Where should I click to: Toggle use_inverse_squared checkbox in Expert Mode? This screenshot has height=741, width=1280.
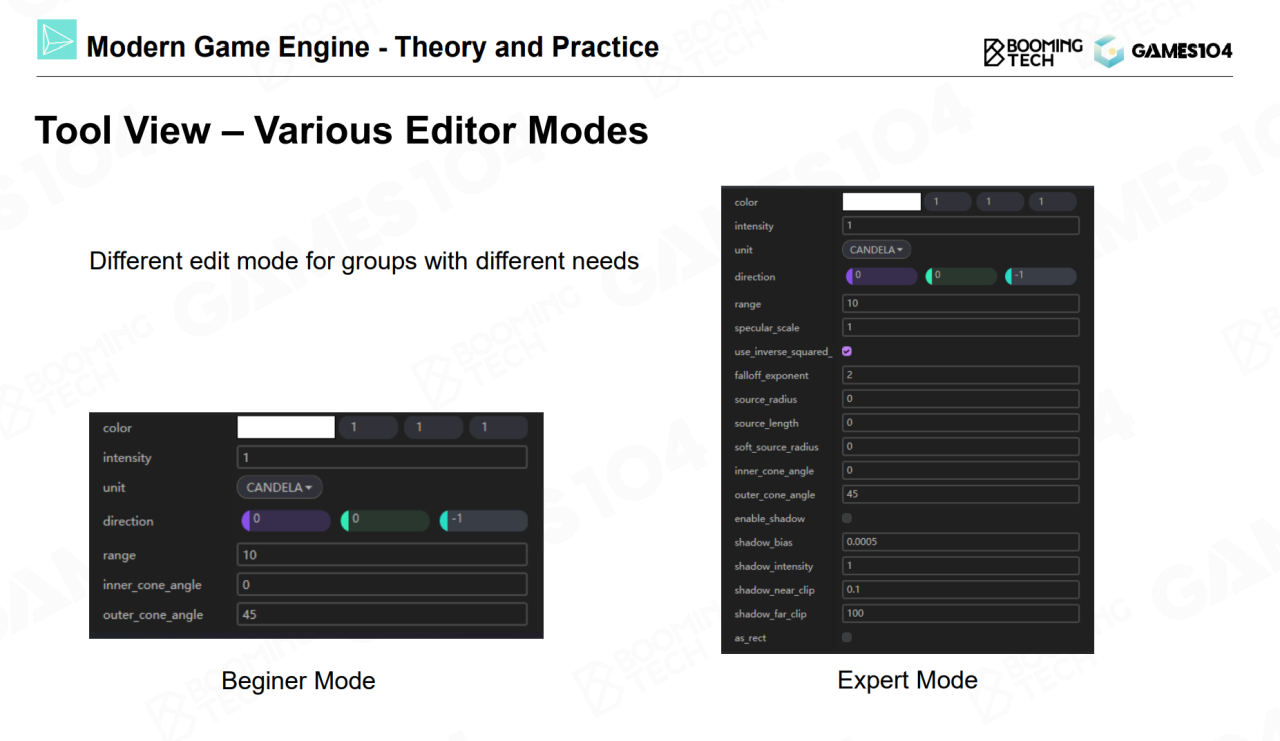coord(847,352)
